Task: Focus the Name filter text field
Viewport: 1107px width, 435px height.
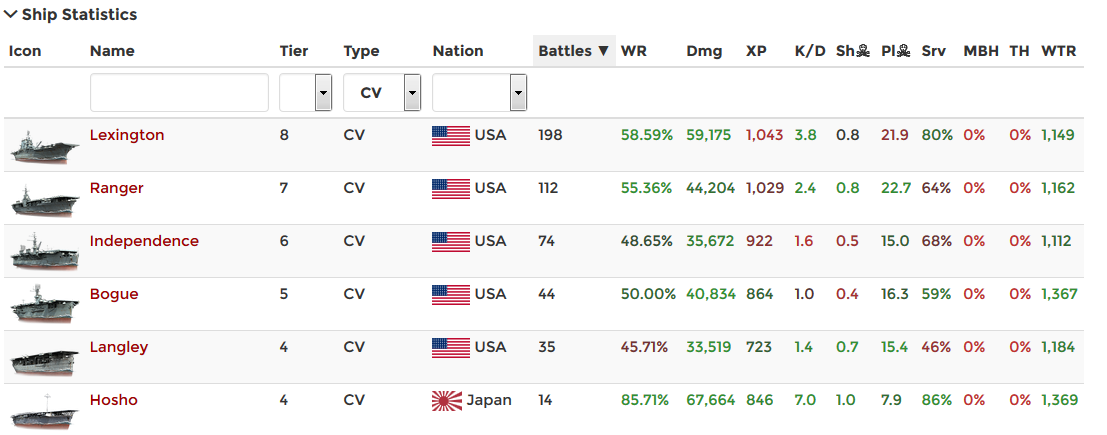Action: click(179, 93)
